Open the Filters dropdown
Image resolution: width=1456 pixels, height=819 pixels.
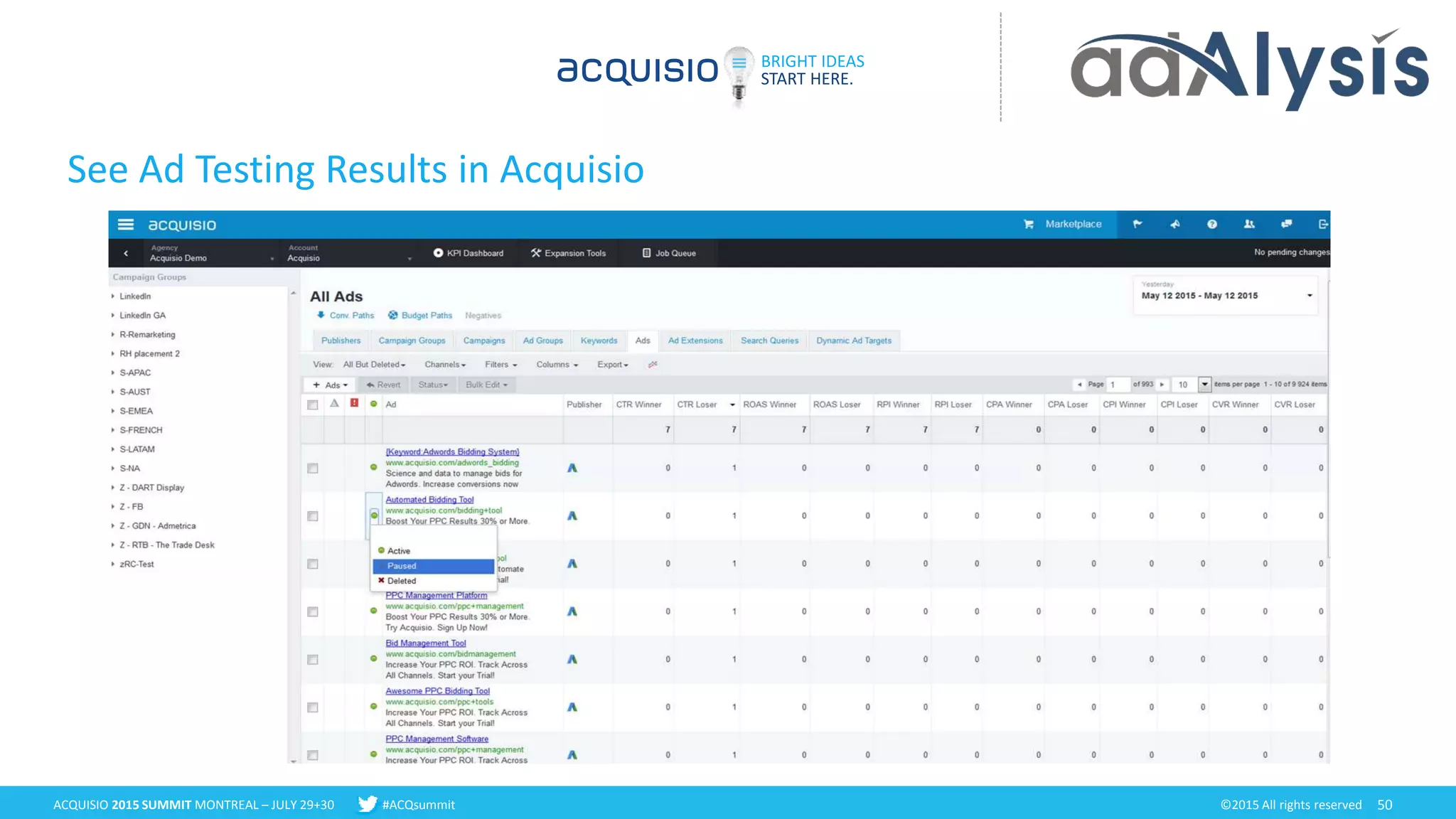pos(501,365)
